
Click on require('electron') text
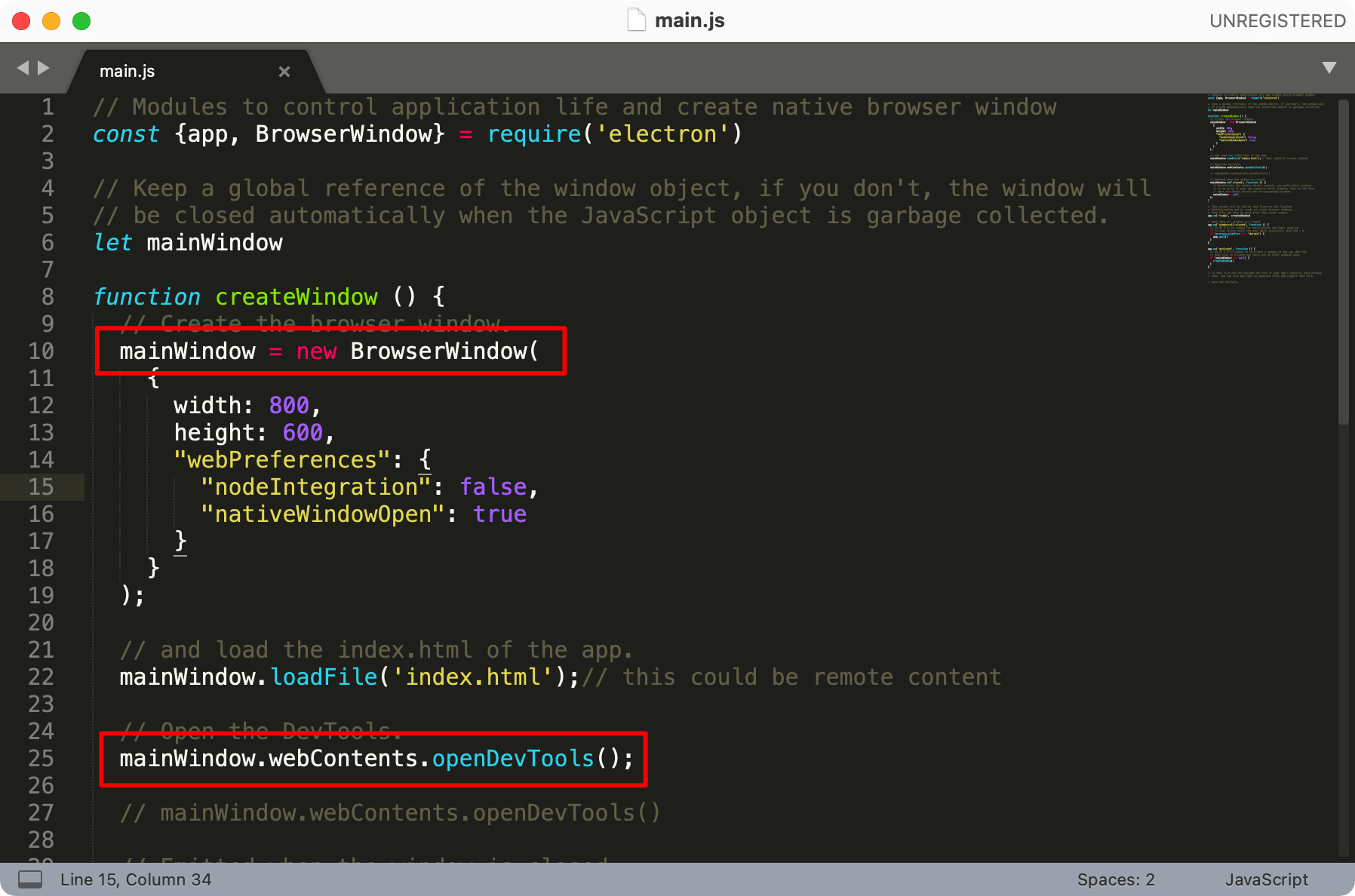click(615, 134)
